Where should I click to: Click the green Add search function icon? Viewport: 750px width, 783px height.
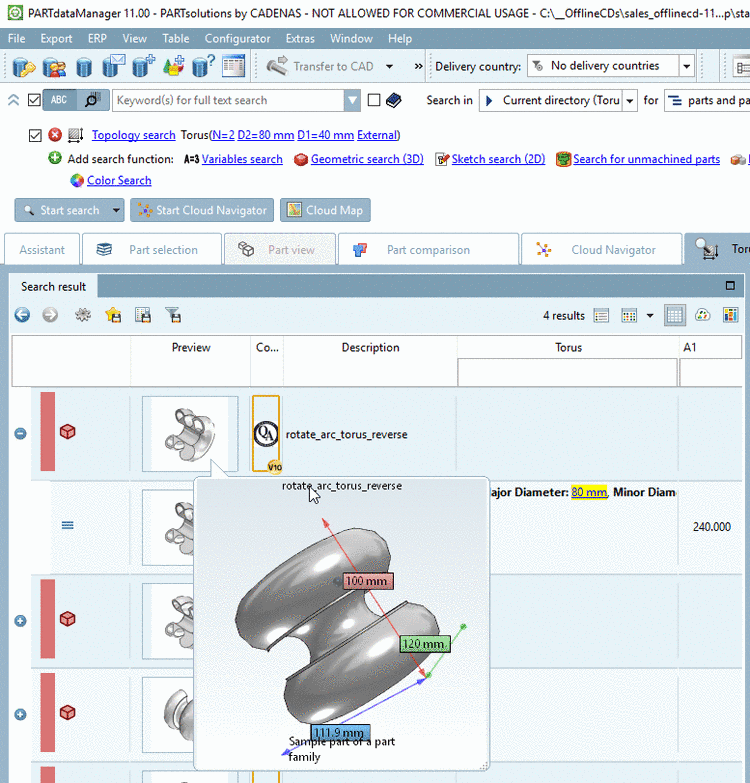[x=55, y=159]
